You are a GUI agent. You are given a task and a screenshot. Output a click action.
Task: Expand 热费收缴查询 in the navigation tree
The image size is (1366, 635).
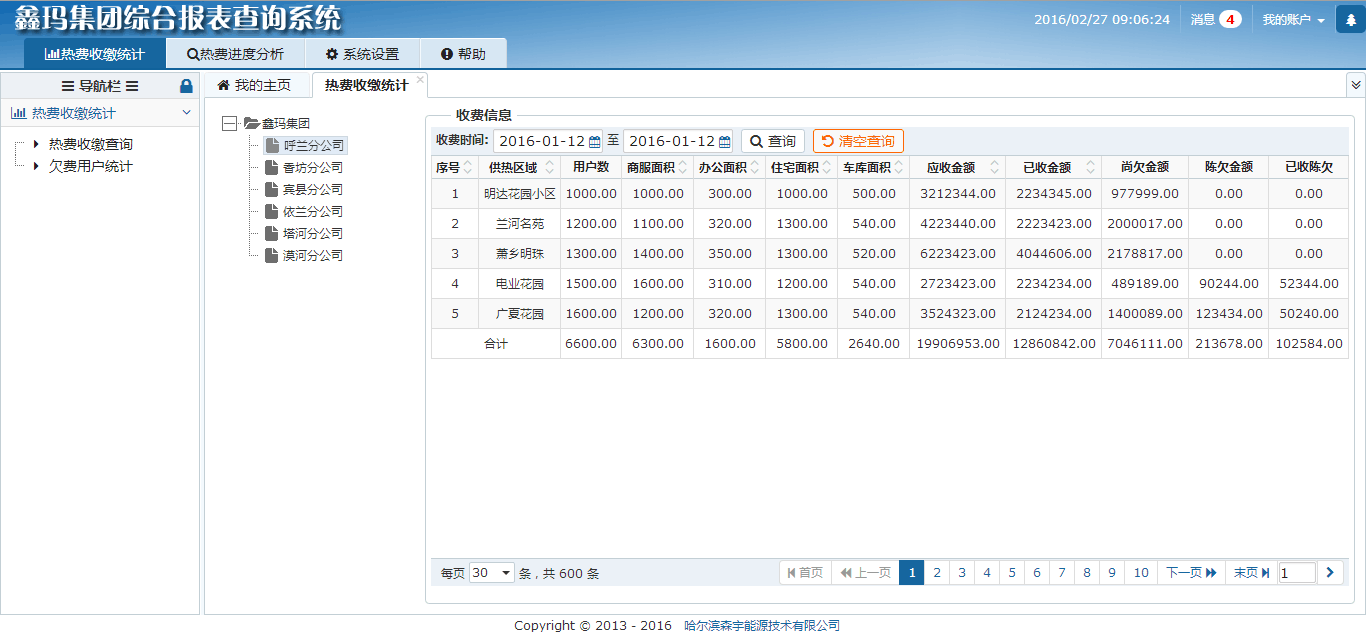tap(36, 144)
